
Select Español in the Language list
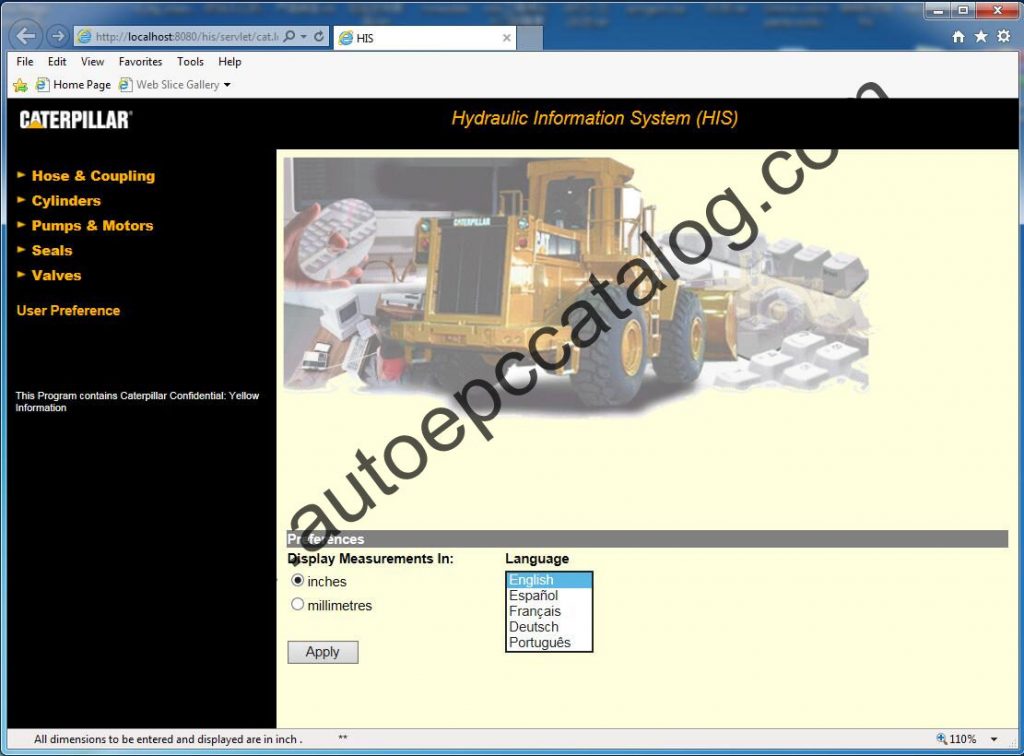click(533, 595)
